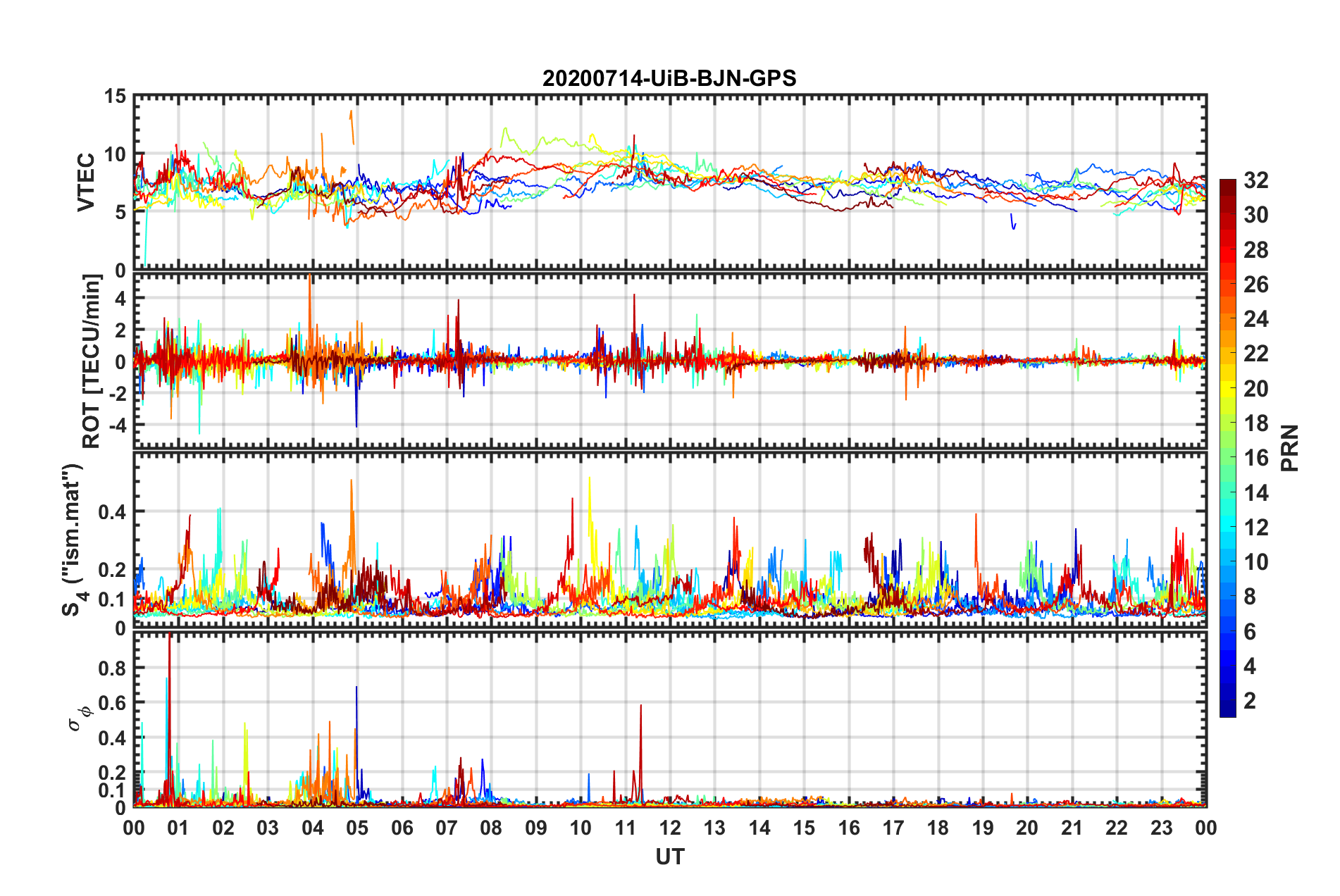The height and width of the screenshot is (896, 1340).
Task: Click the 0.8 tick on the sigma-phi axis
Action: (x=113, y=668)
